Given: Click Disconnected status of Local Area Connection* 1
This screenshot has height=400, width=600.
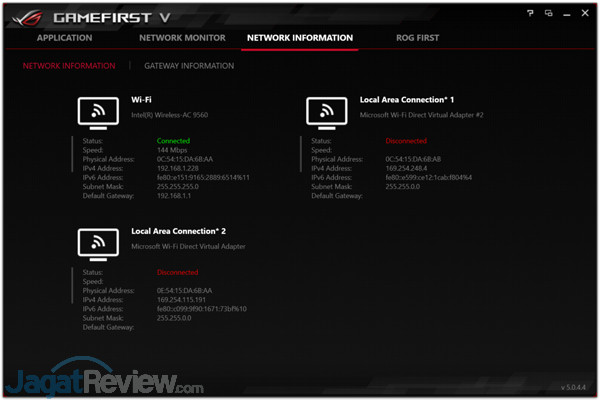Looking at the screenshot, I should (406, 141).
